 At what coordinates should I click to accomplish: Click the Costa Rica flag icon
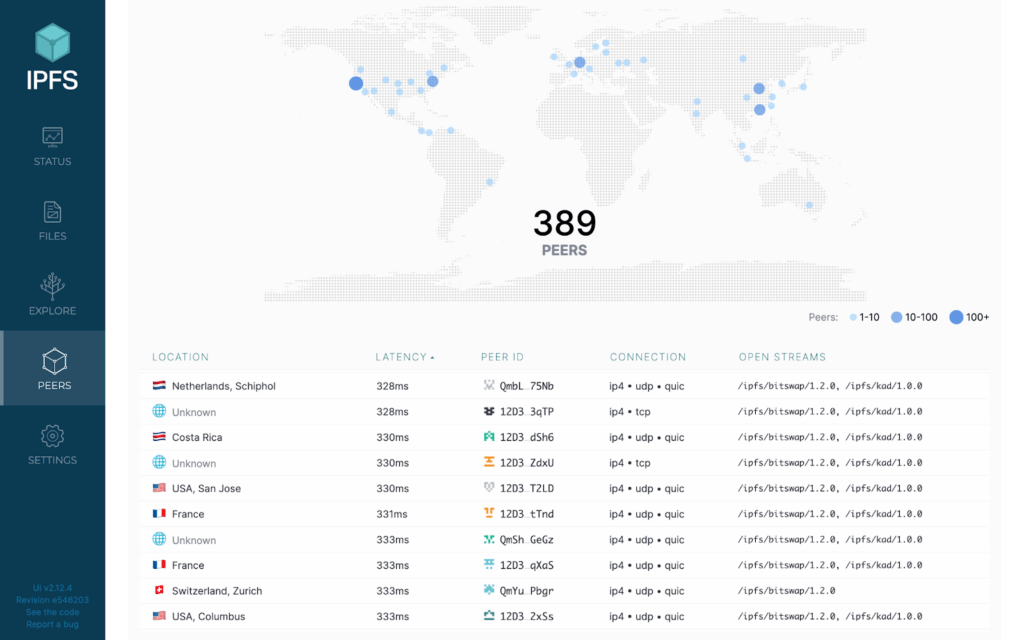pyautogui.click(x=159, y=437)
